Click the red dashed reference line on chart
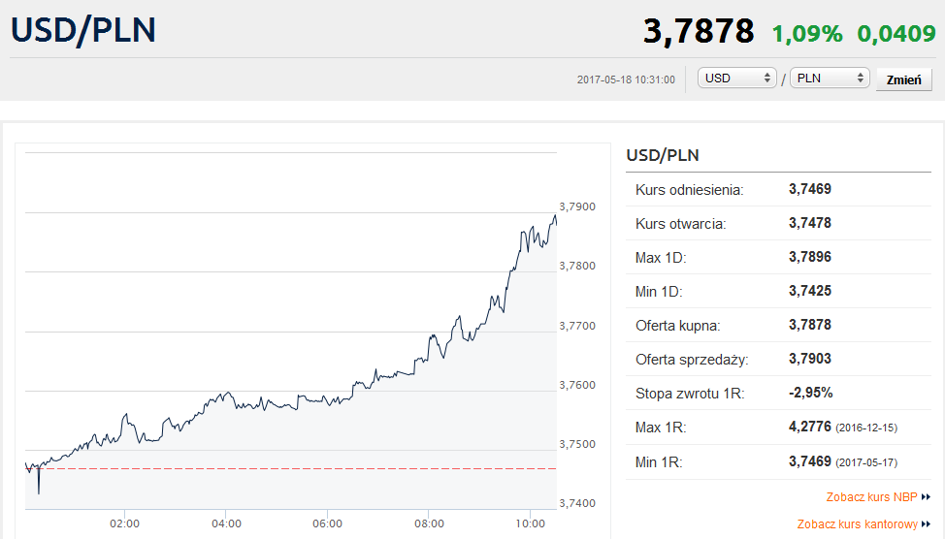 tap(300, 468)
